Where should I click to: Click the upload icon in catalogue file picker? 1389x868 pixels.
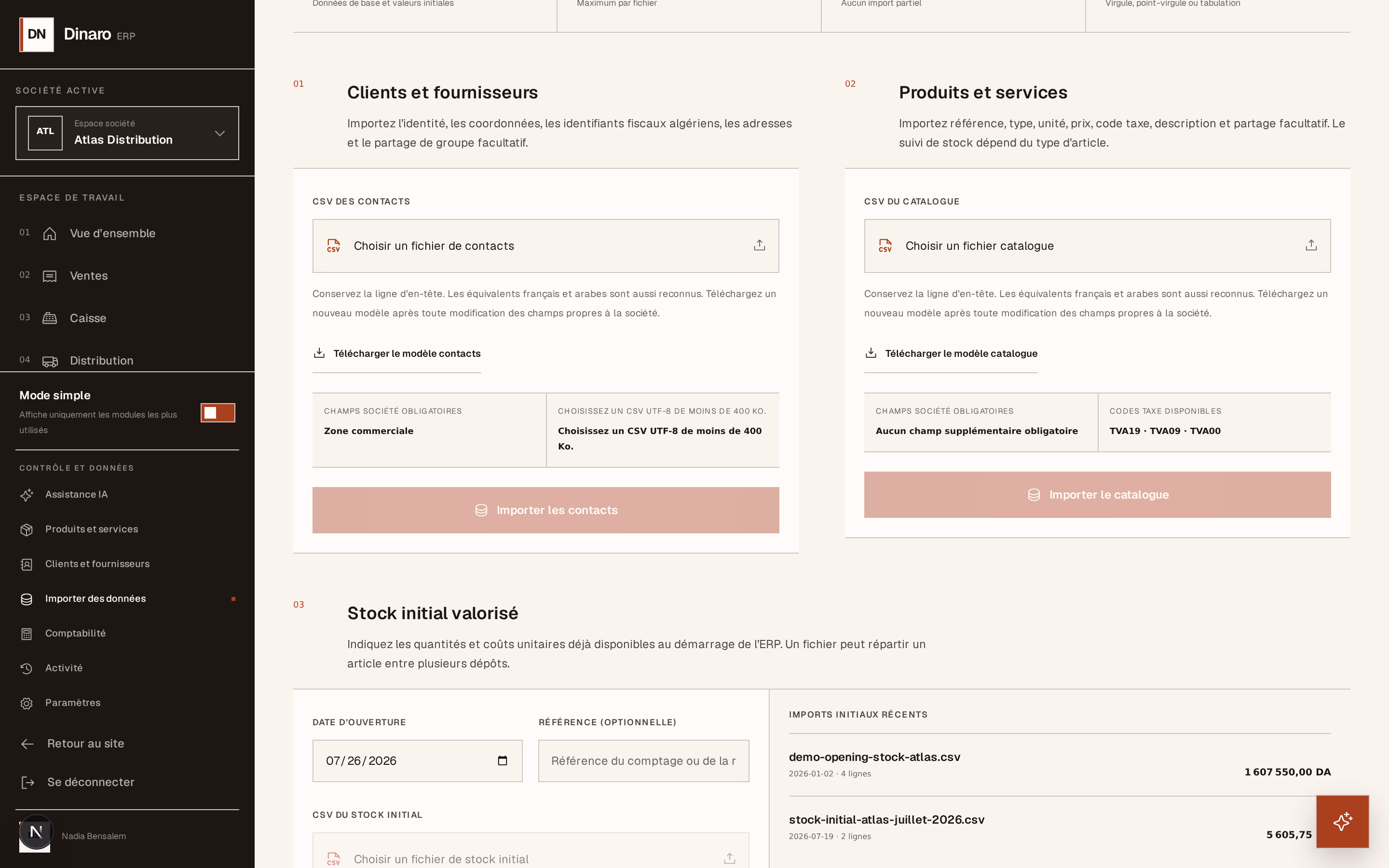pos(1311,246)
